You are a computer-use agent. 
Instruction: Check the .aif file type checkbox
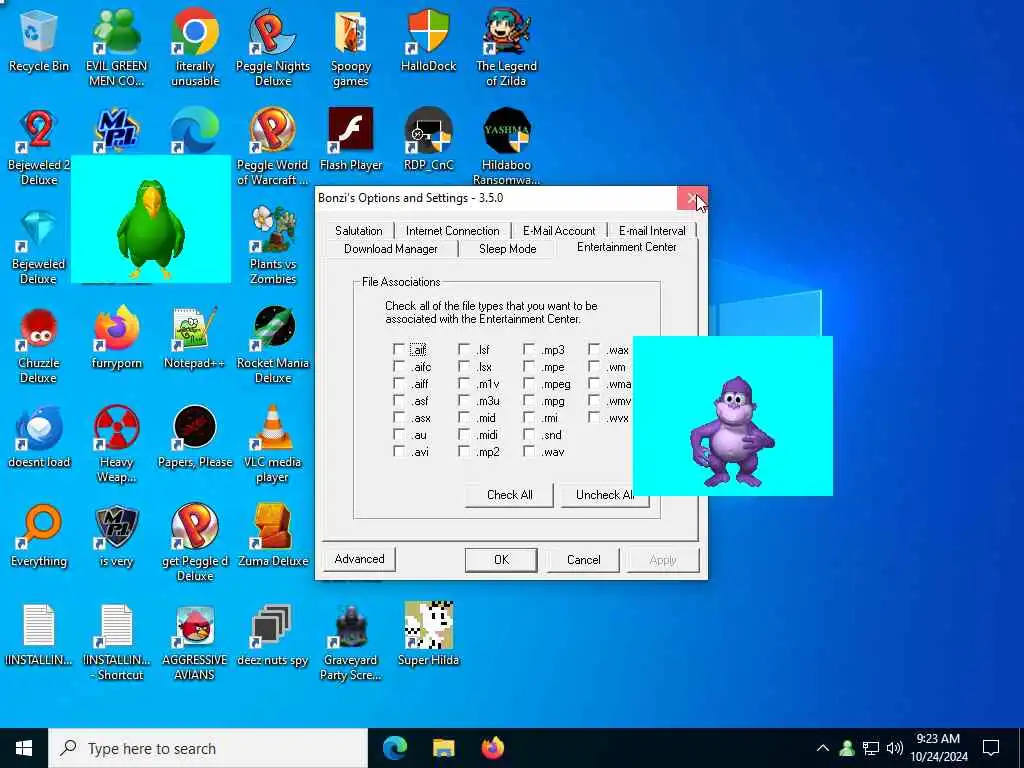[399, 349]
